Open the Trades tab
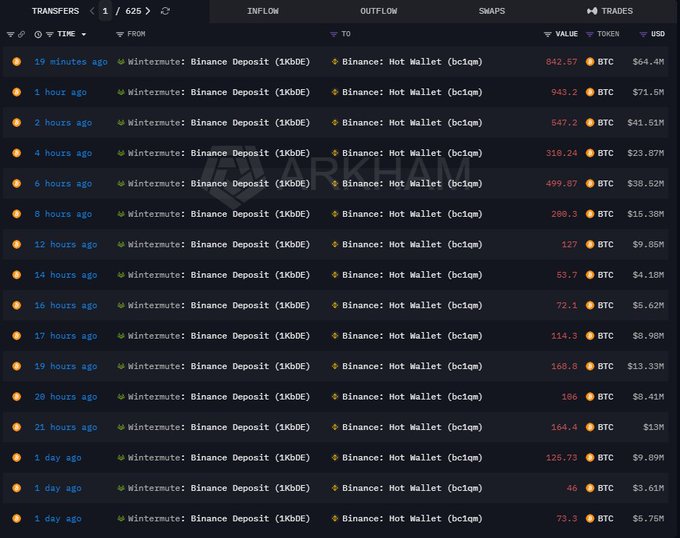 (x=610, y=11)
